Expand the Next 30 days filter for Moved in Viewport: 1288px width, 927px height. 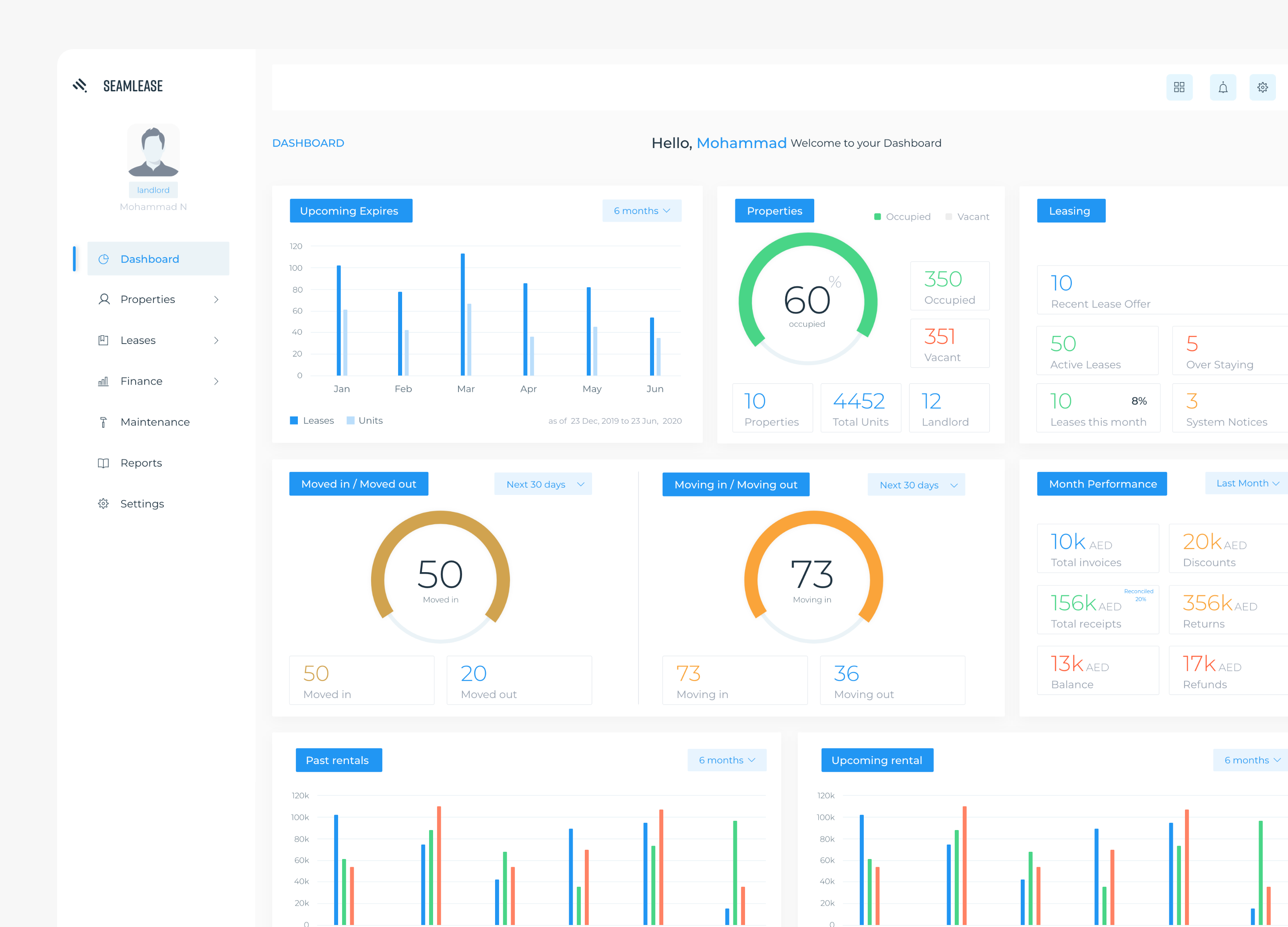(x=543, y=484)
